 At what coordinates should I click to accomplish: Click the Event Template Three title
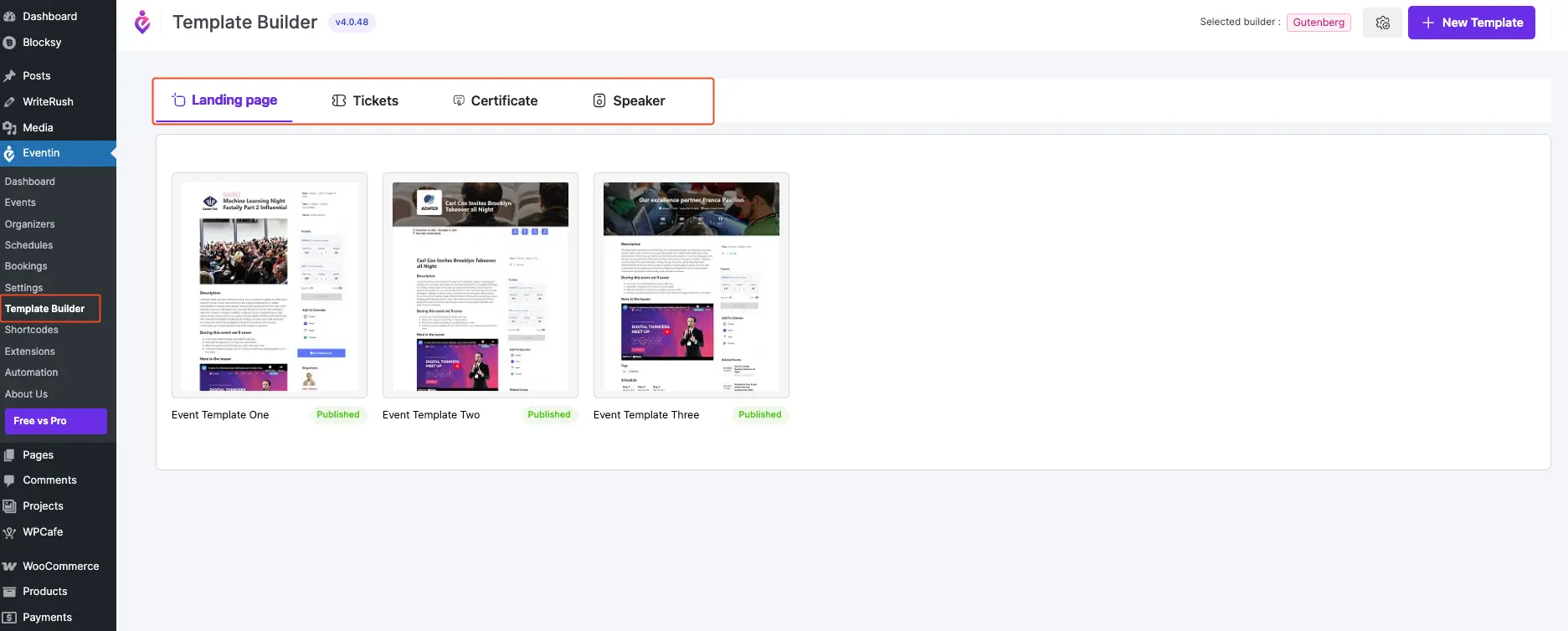coord(646,415)
